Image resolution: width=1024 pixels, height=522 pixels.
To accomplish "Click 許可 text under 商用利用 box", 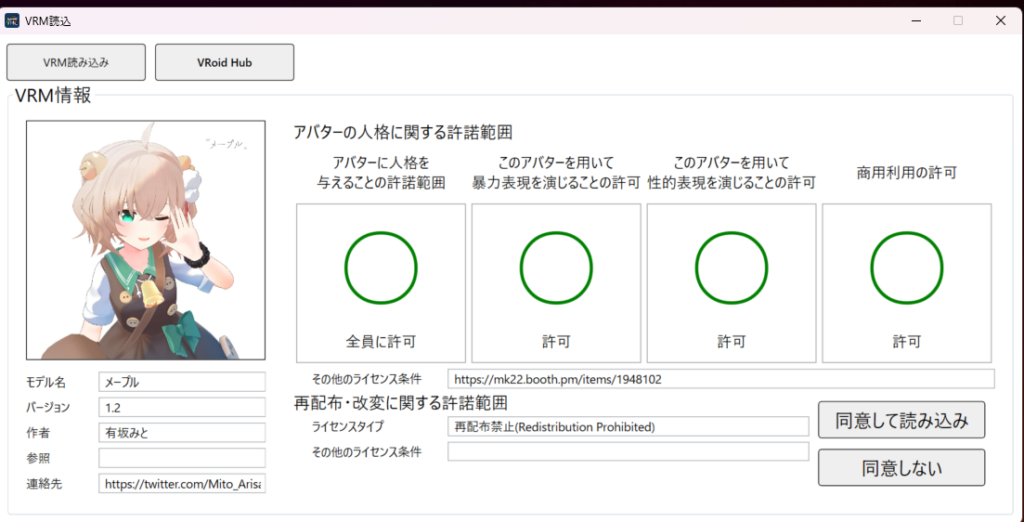I will pyautogui.click(x=906, y=341).
